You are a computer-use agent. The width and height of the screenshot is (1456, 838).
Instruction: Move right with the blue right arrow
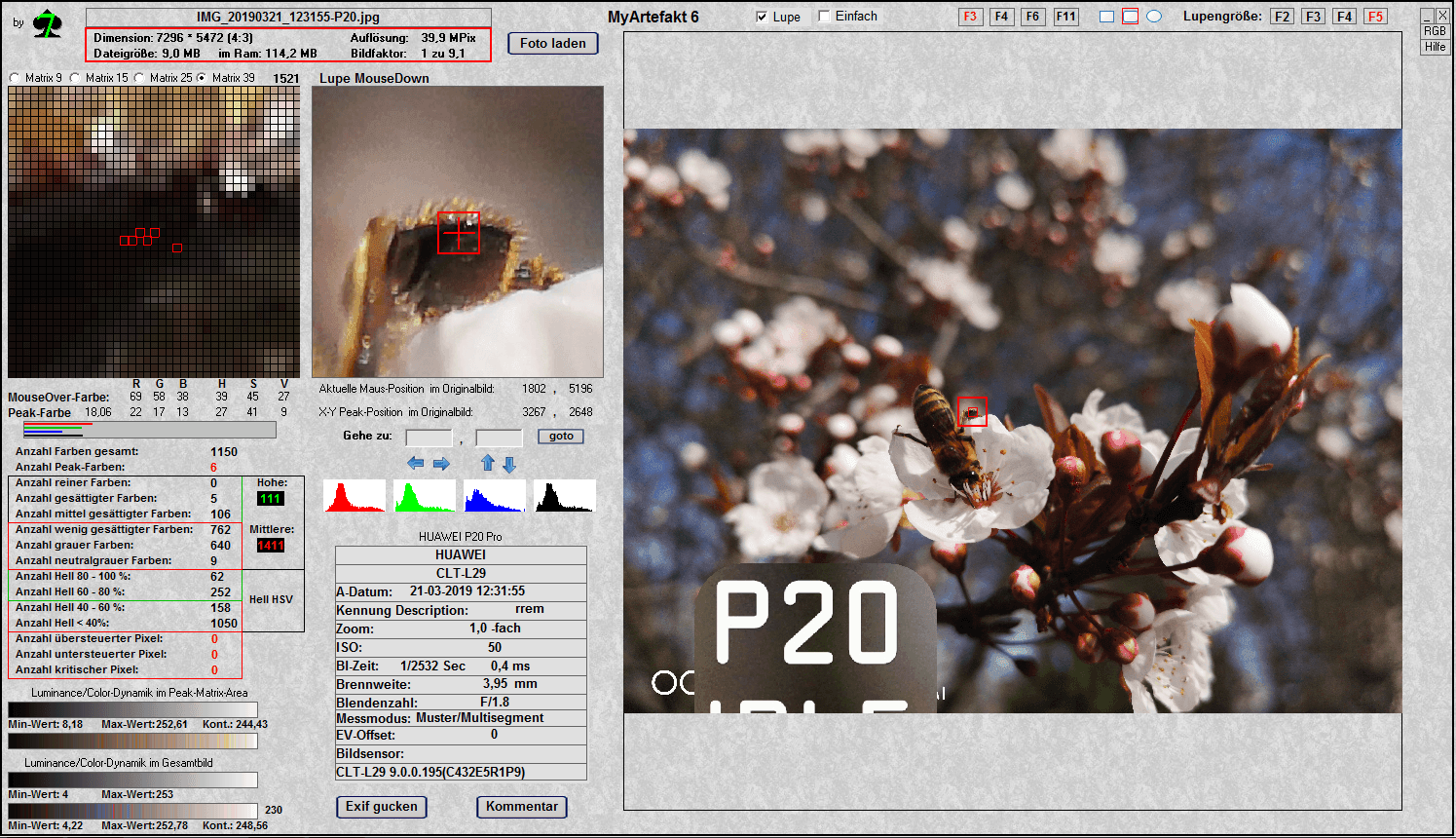(x=441, y=464)
